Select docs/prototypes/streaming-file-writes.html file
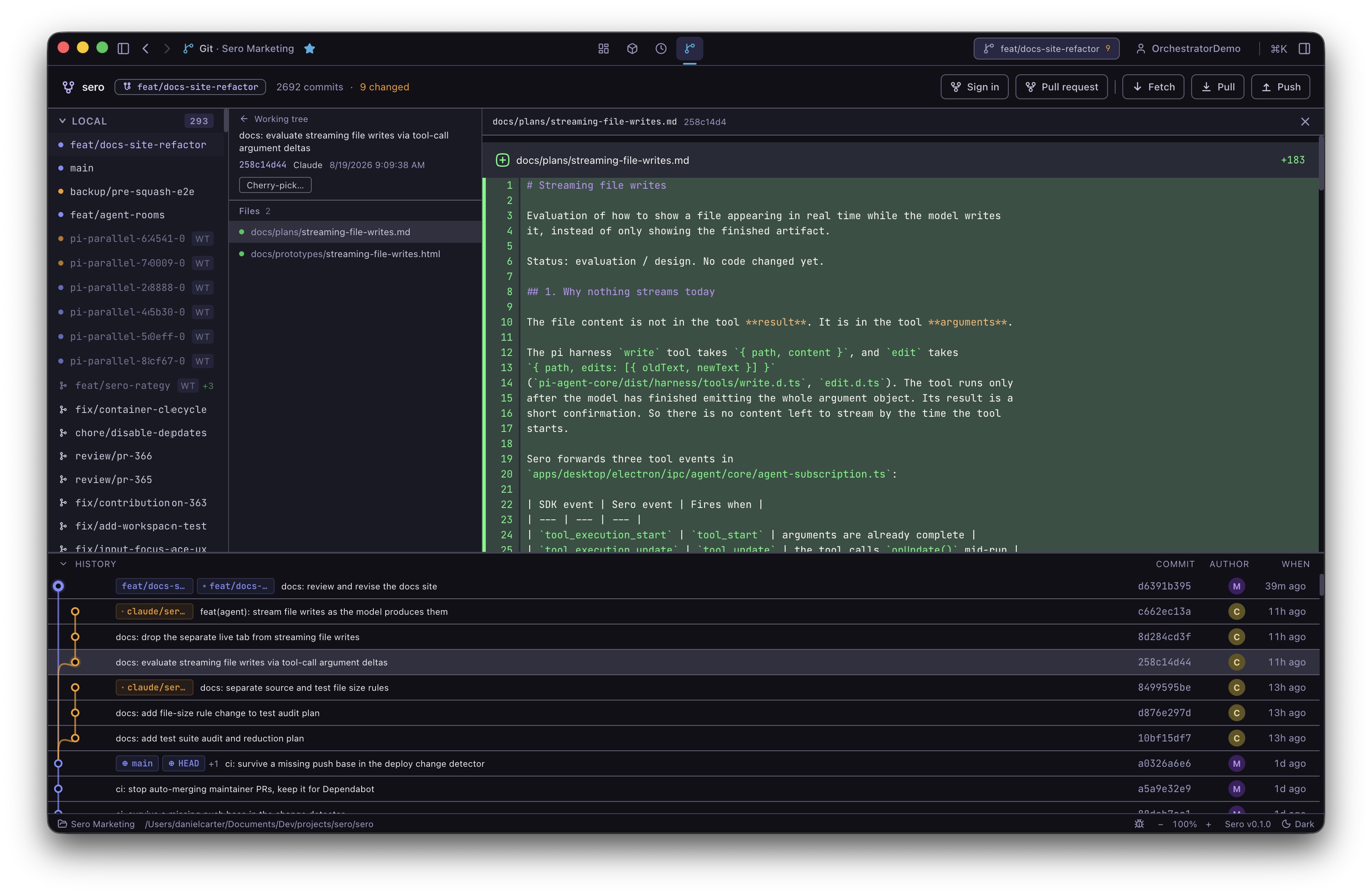 click(355, 254)
